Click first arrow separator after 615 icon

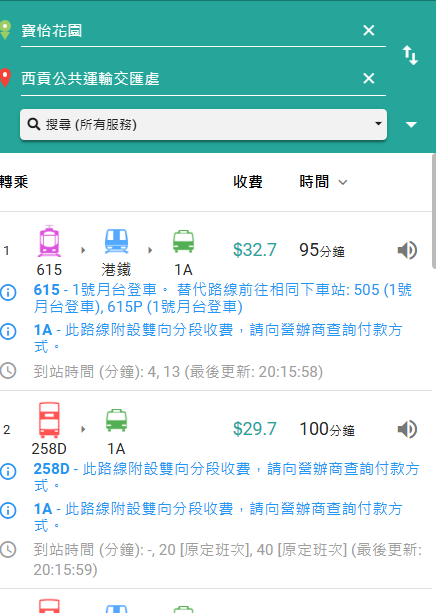(83, 250)
